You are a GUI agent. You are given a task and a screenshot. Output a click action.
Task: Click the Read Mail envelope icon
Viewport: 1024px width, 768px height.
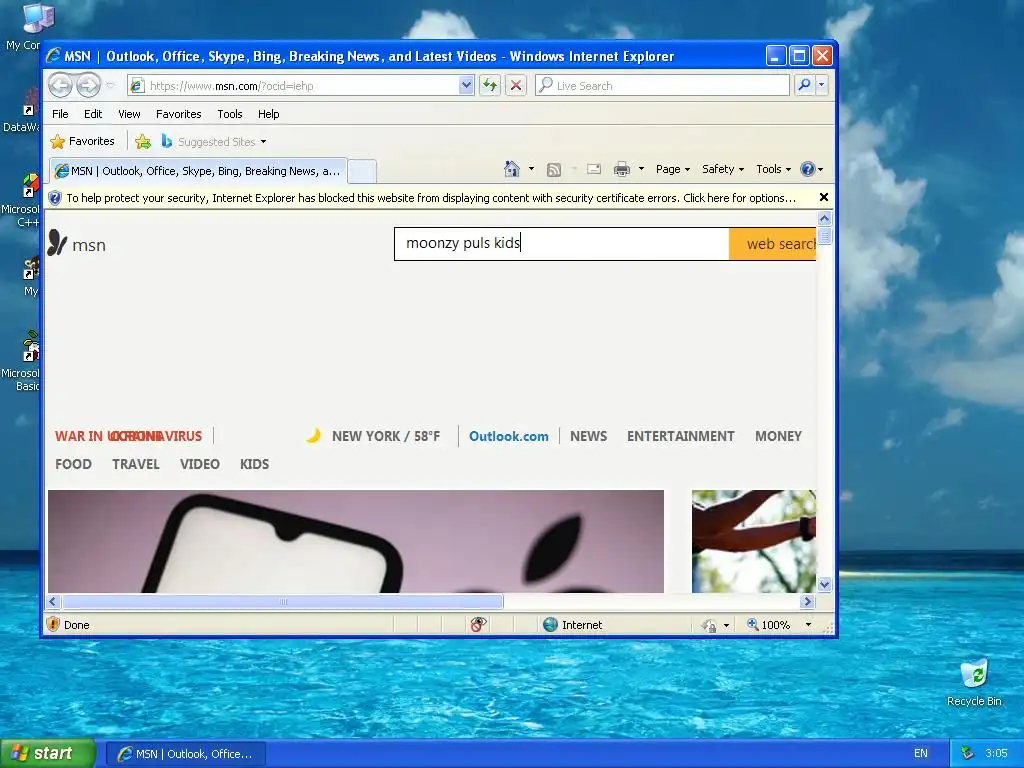point(594,169)
